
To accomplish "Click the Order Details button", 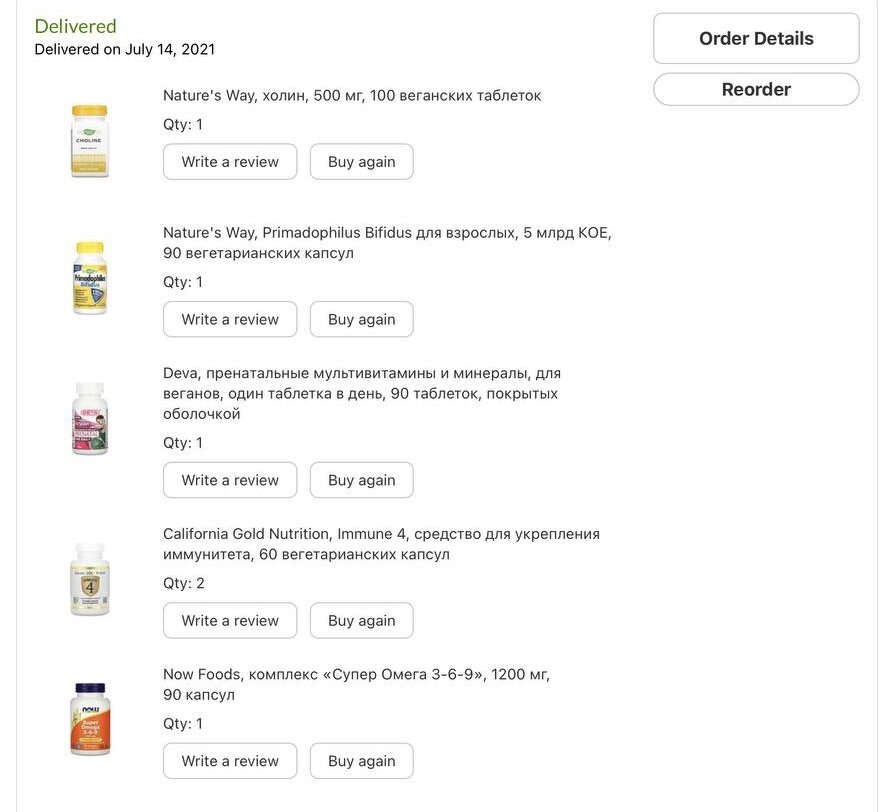I will [x=756, y=39].
